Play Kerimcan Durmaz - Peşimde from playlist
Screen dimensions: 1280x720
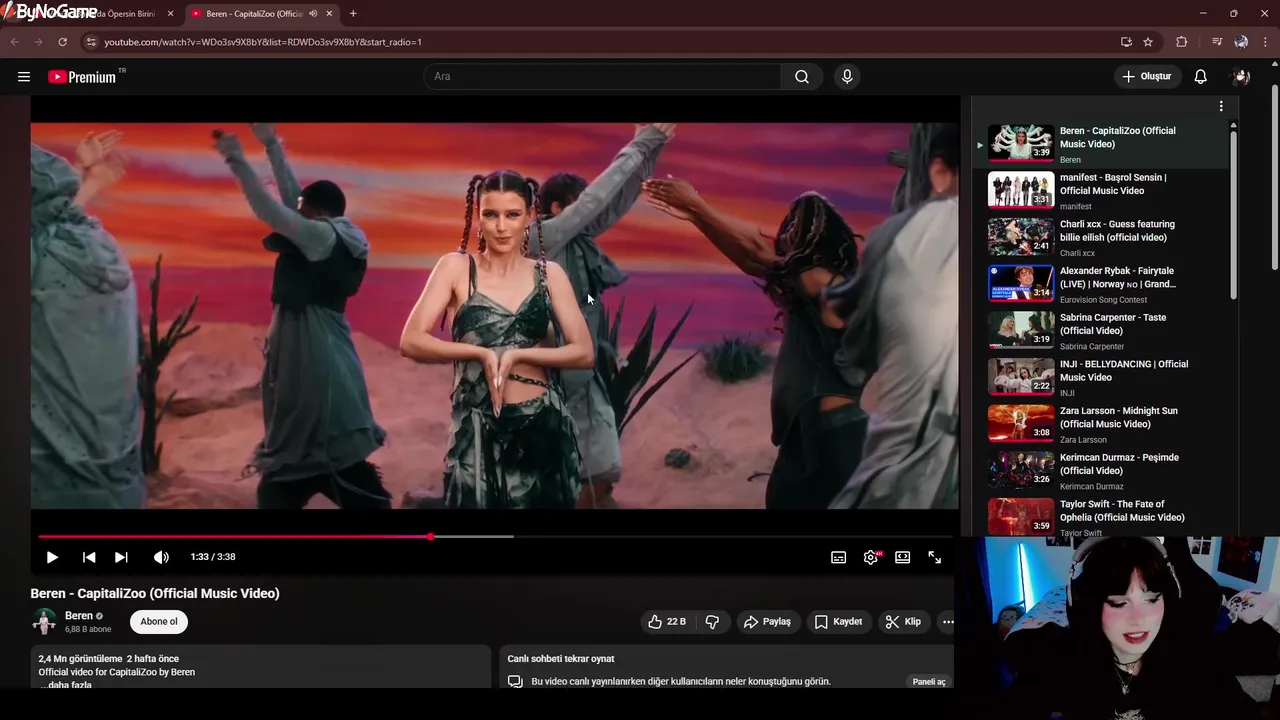pos(1103,471)
